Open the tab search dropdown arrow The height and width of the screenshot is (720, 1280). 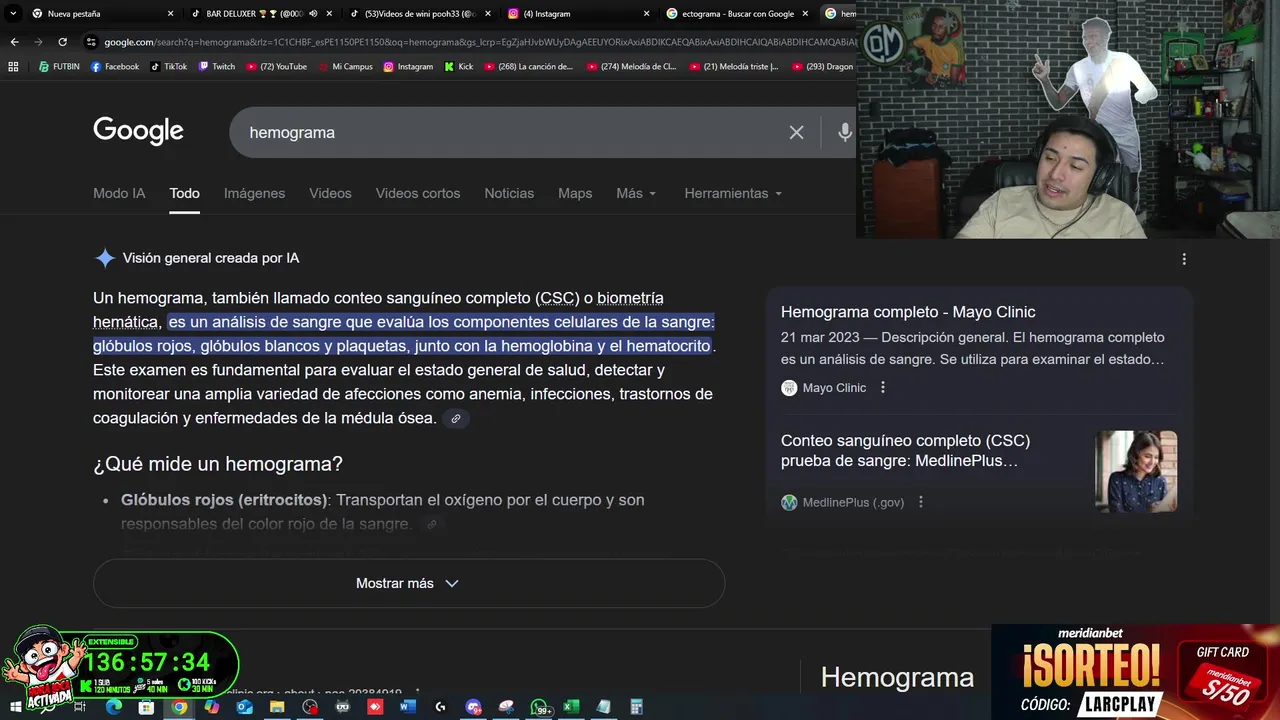click(x=13, y=14)
